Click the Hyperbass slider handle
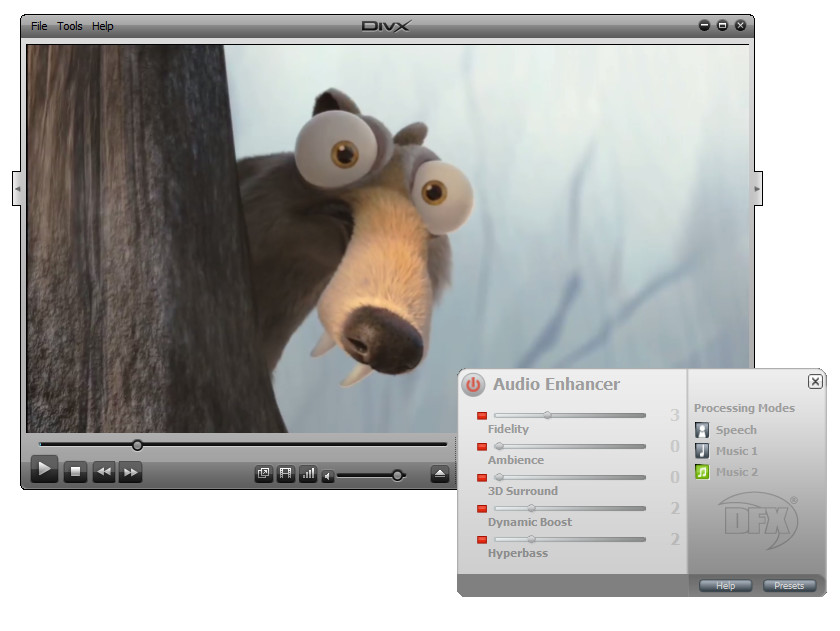This screenshot has height=631, width=840. pos(531,539)
